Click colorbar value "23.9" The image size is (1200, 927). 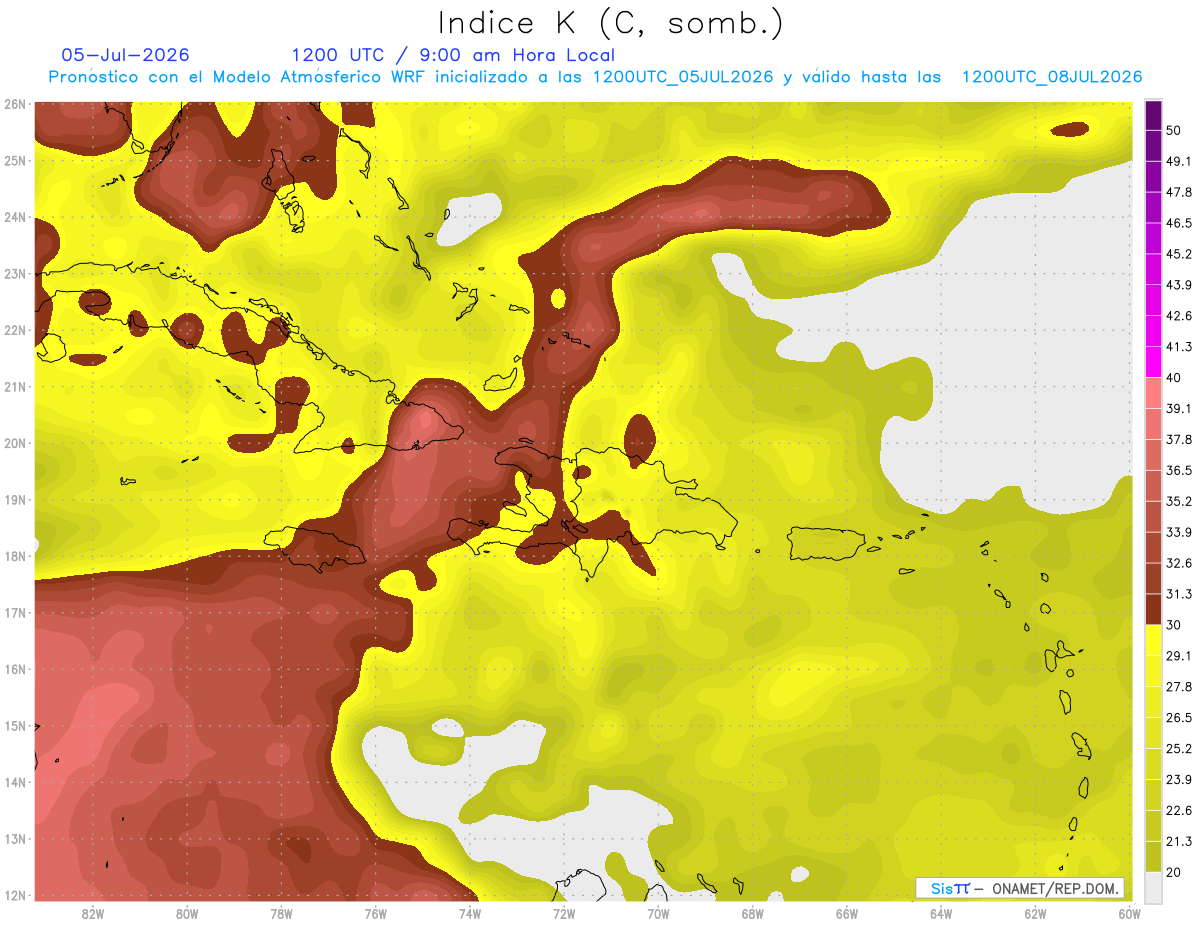click(x=1179, y=780)
